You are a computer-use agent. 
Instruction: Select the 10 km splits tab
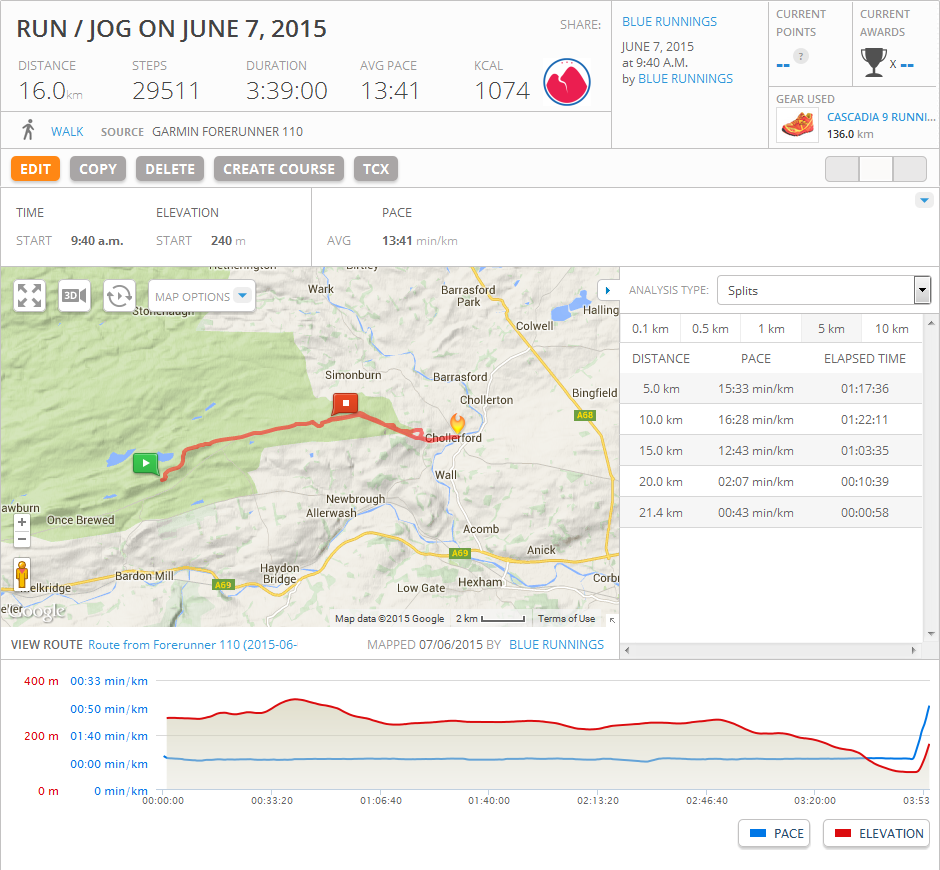pyautogui.click(x=891, y=329)
